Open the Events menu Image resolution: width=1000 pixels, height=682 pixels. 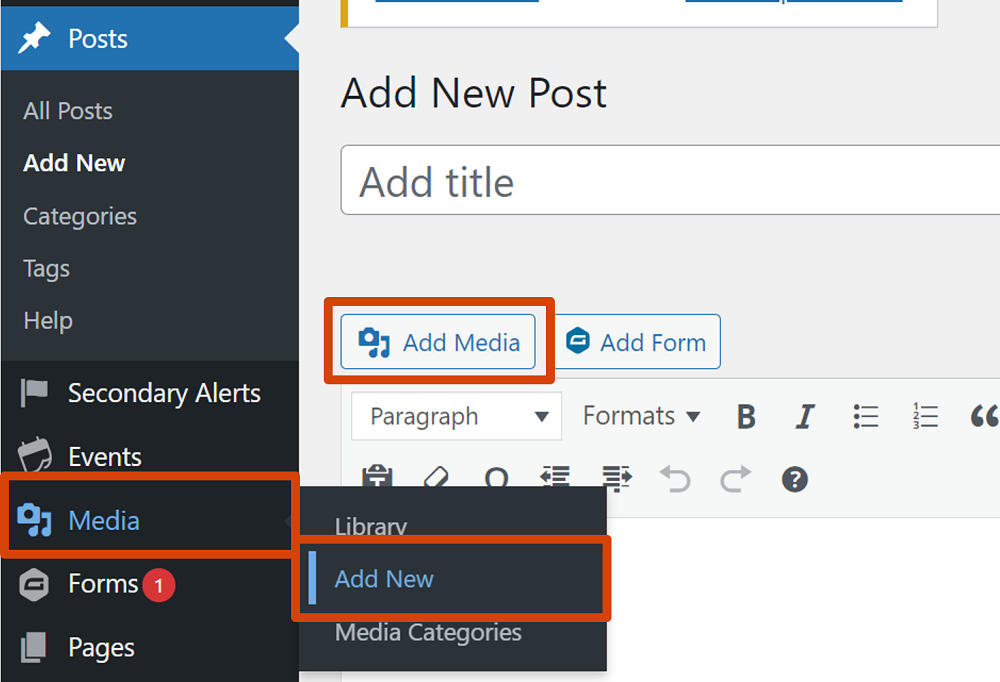105,457
